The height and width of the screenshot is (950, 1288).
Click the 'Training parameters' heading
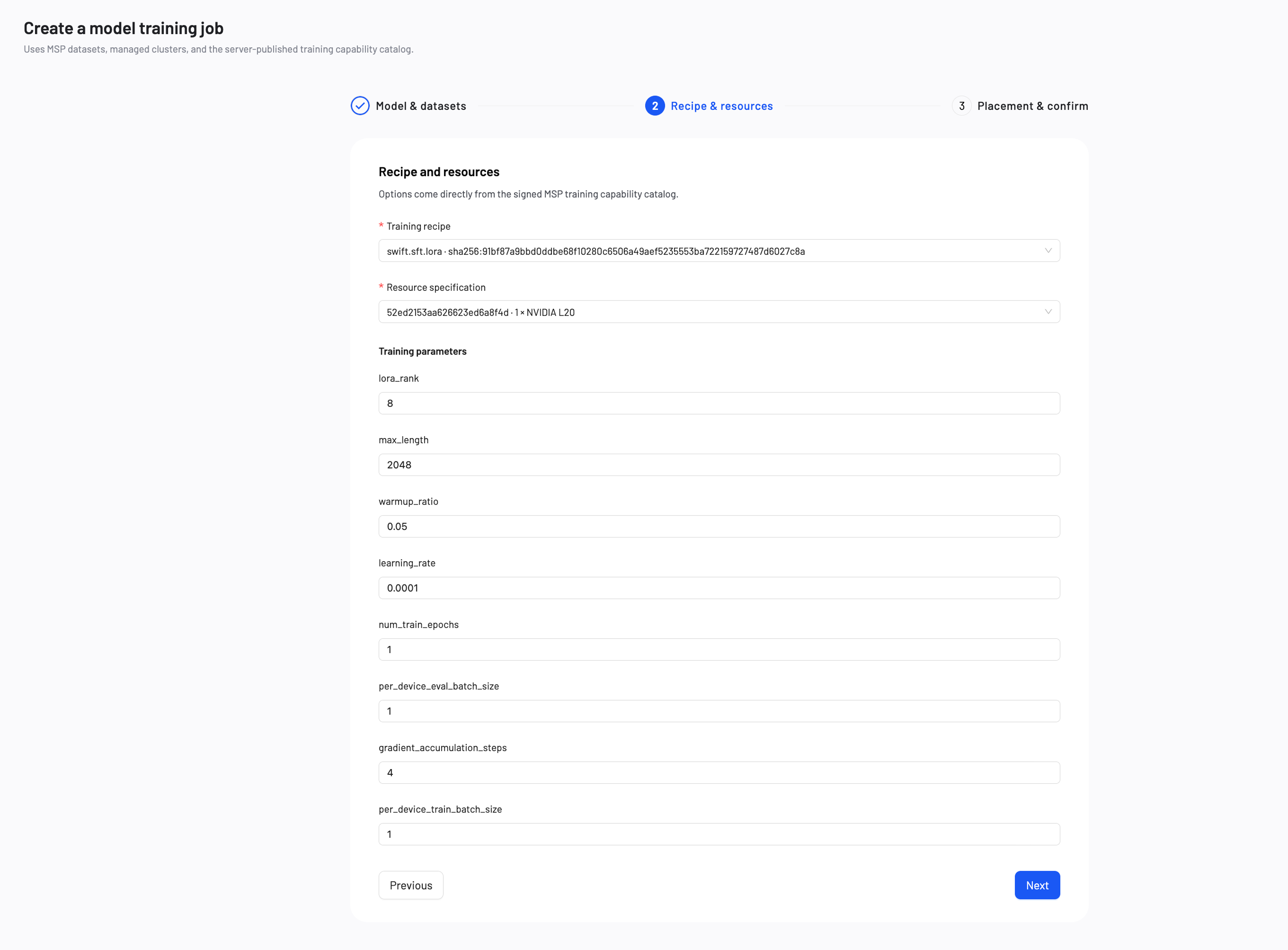(422, 351)
